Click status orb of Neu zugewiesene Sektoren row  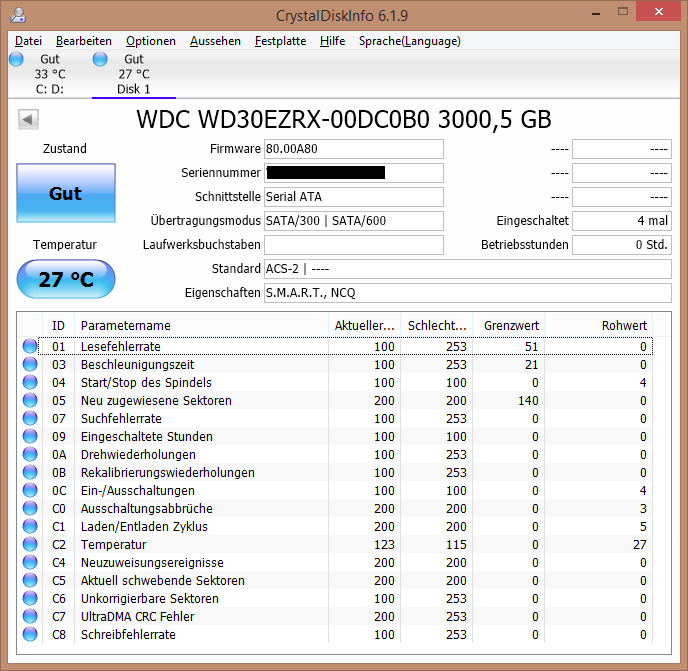pos(30,400)
